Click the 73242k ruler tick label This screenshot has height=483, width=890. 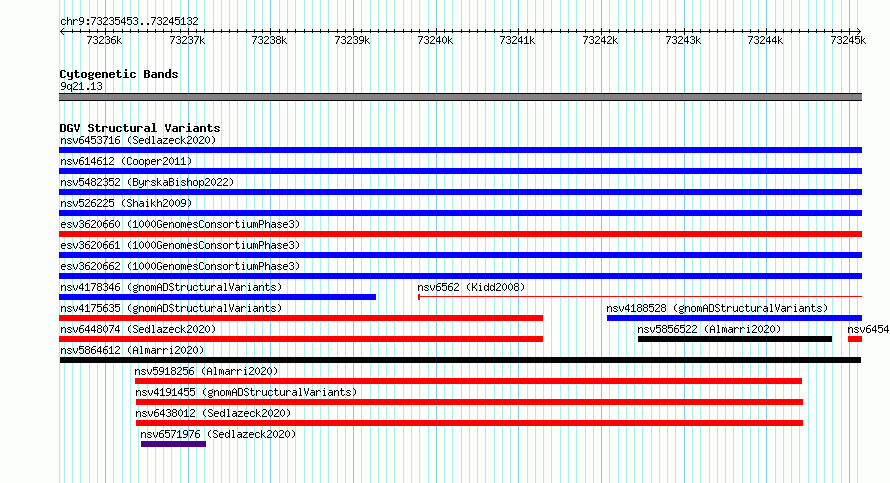click(600, 40)
